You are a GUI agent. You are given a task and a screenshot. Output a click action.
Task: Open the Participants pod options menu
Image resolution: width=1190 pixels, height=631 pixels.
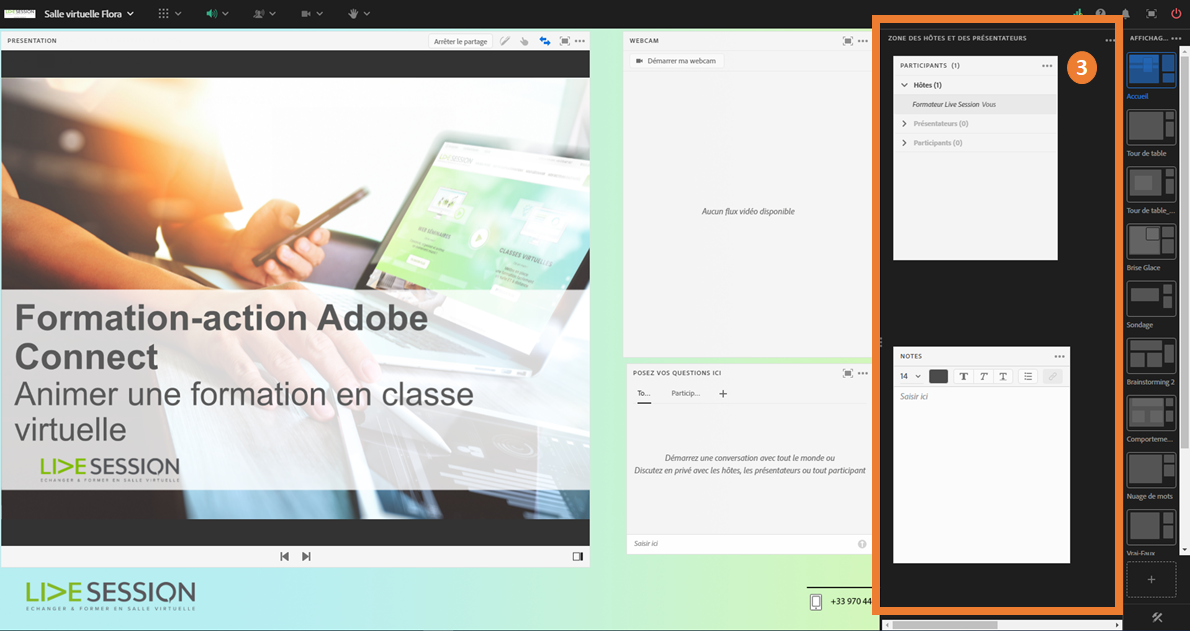pyautogui.click(x=1047, y=66)
